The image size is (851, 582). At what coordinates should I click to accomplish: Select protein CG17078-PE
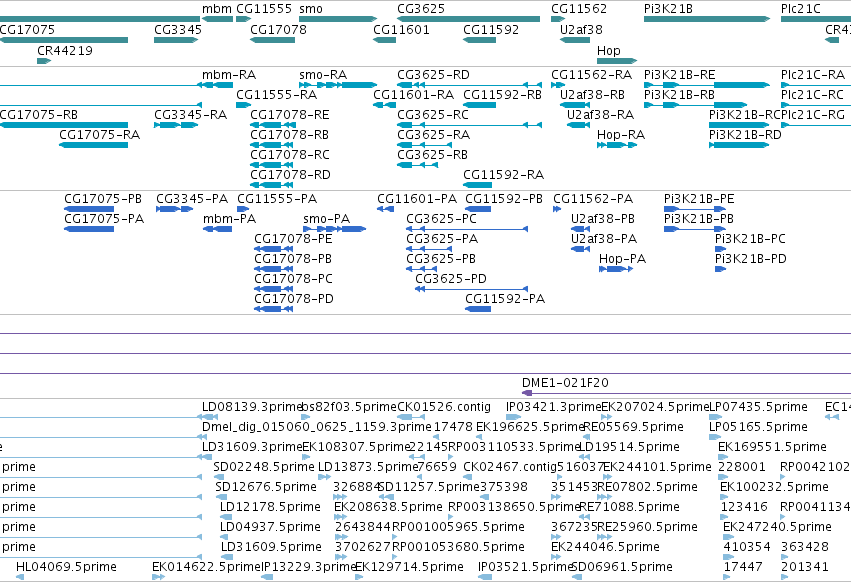(x=274, y=249)
